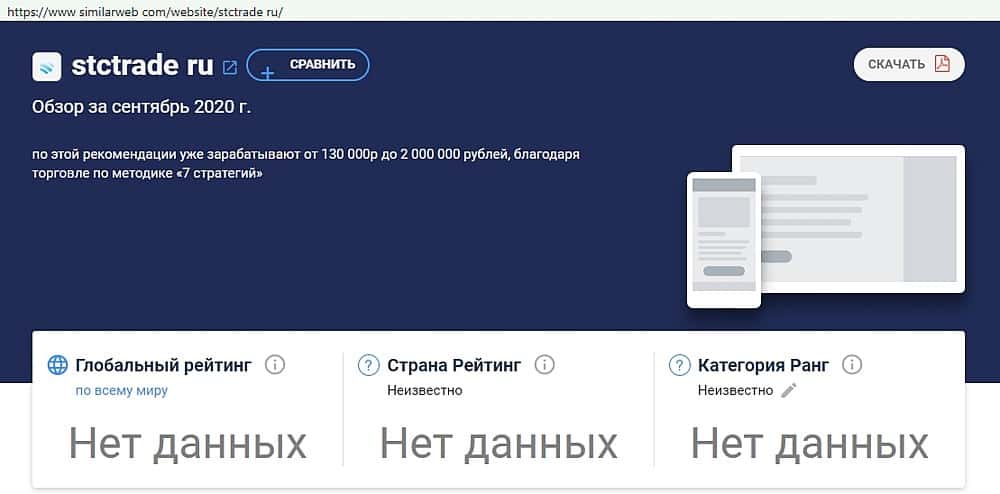Click the Категория Ранг heading
The width and height of the screenshot is (1000, 494).
(x=763, y=365)
